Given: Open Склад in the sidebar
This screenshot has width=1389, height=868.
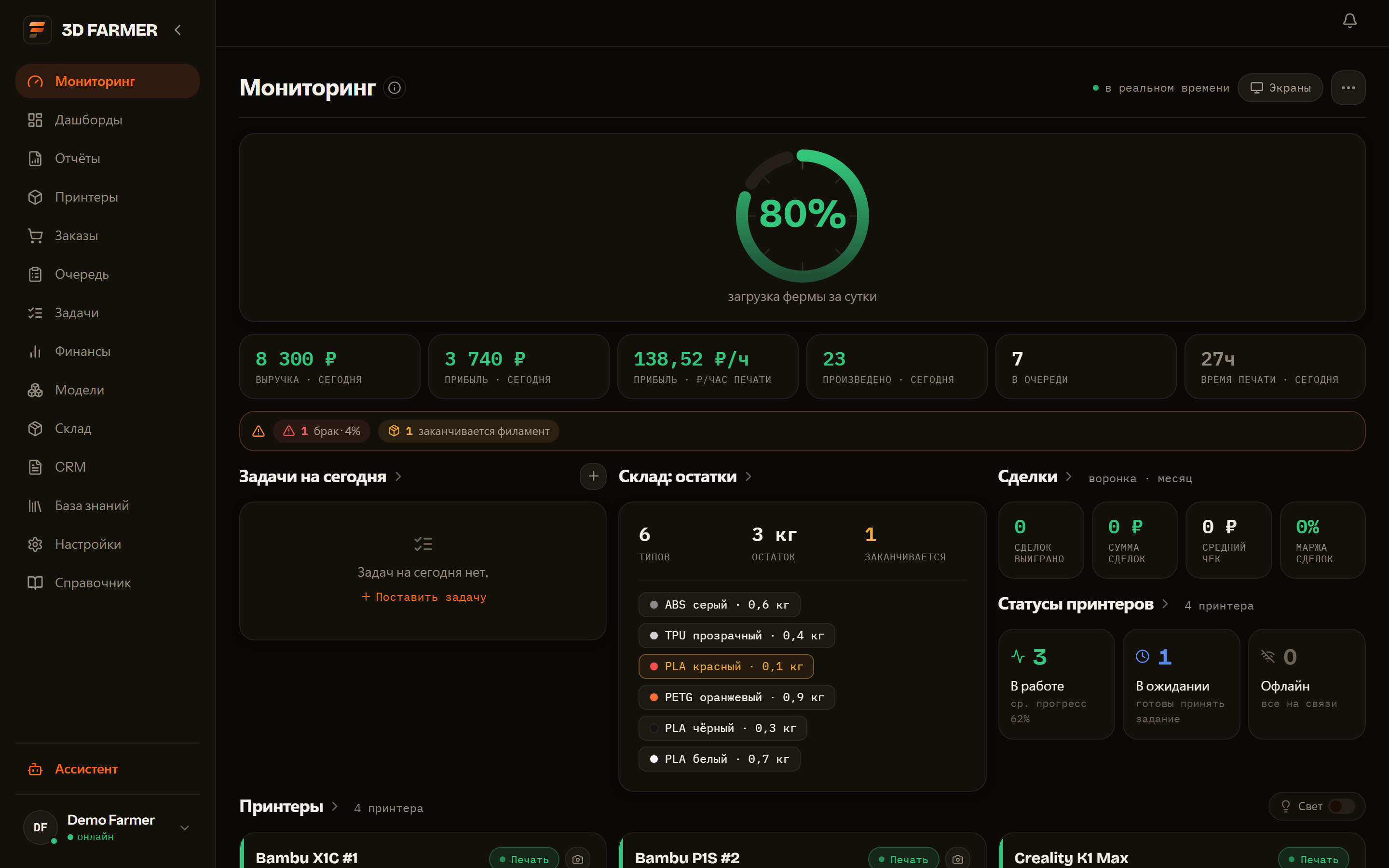Looking at the screenshot, I should point(108,428).
